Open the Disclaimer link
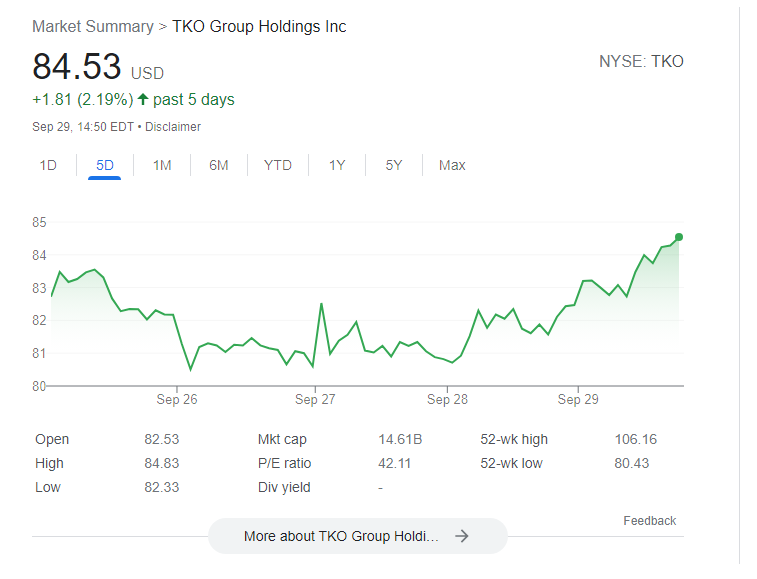Viewport: 757px width, 579px height. pos(176,127)
